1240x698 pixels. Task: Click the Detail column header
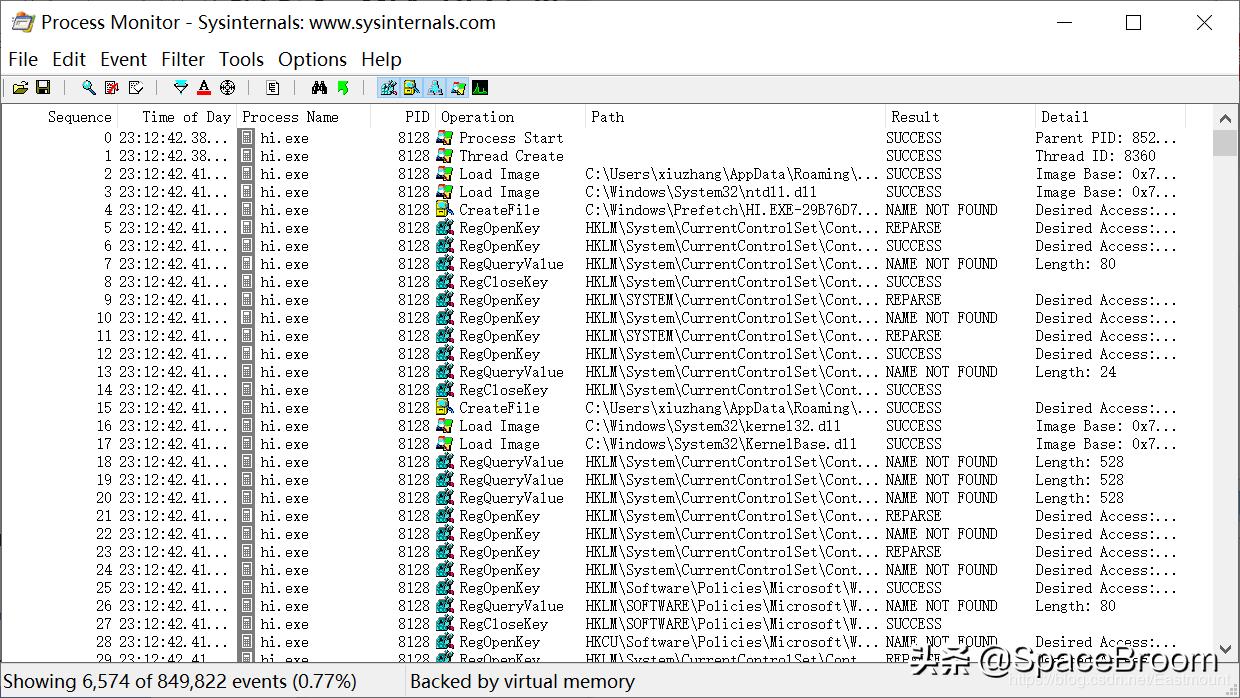point(1110,117)
